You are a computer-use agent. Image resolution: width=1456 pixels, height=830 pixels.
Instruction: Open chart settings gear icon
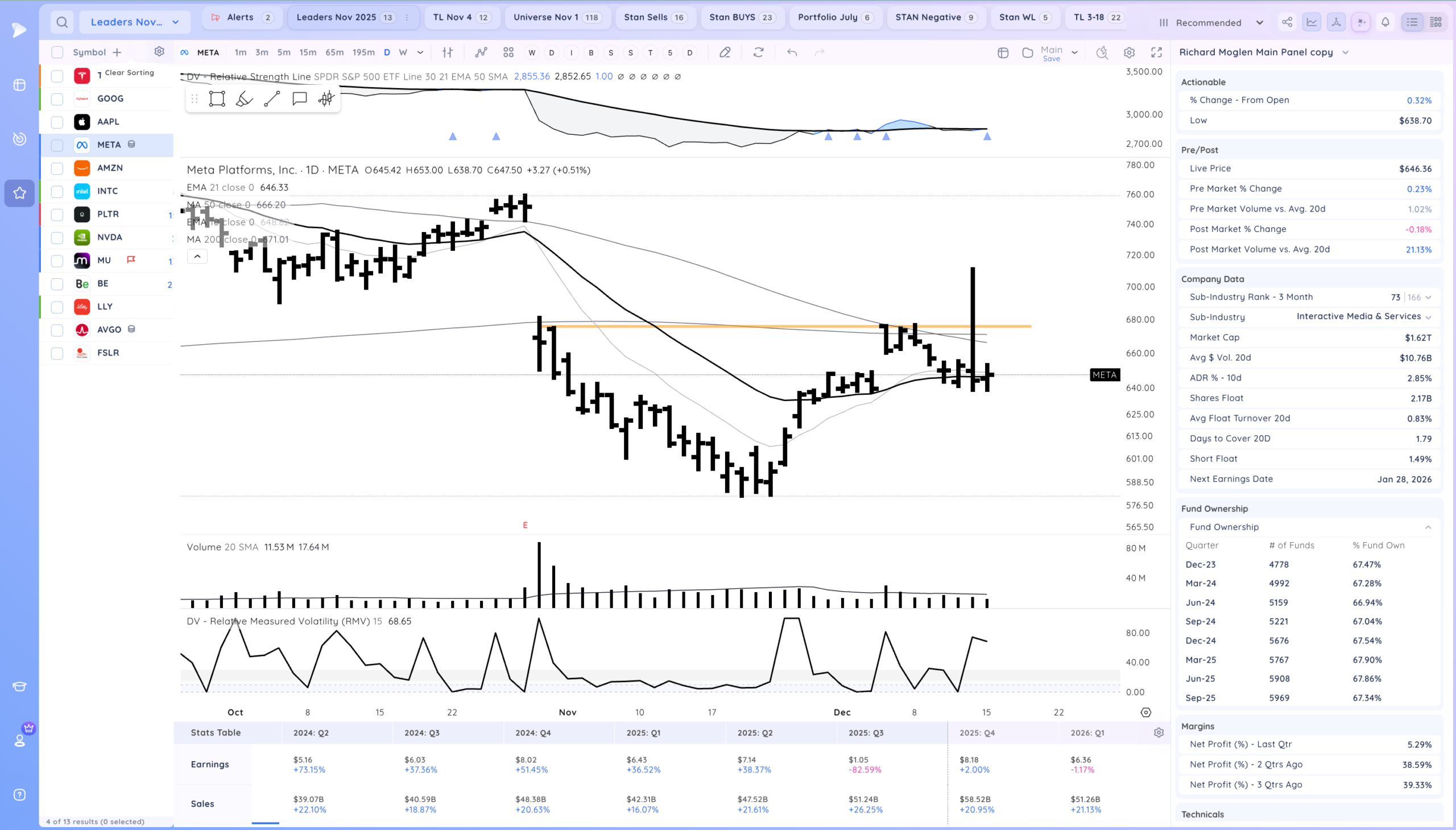[1129, 52]
